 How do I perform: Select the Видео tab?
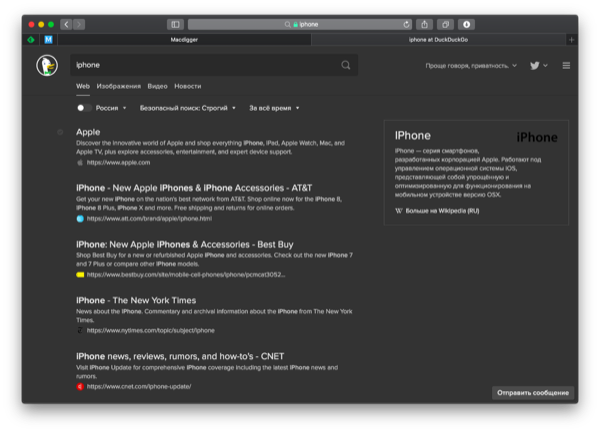[x=157, y=86]
